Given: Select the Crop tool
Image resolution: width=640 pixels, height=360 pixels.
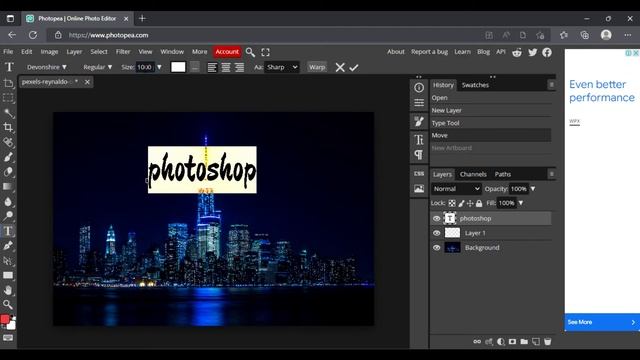Looking at the screenshot, I should click(x=8, y=127).
